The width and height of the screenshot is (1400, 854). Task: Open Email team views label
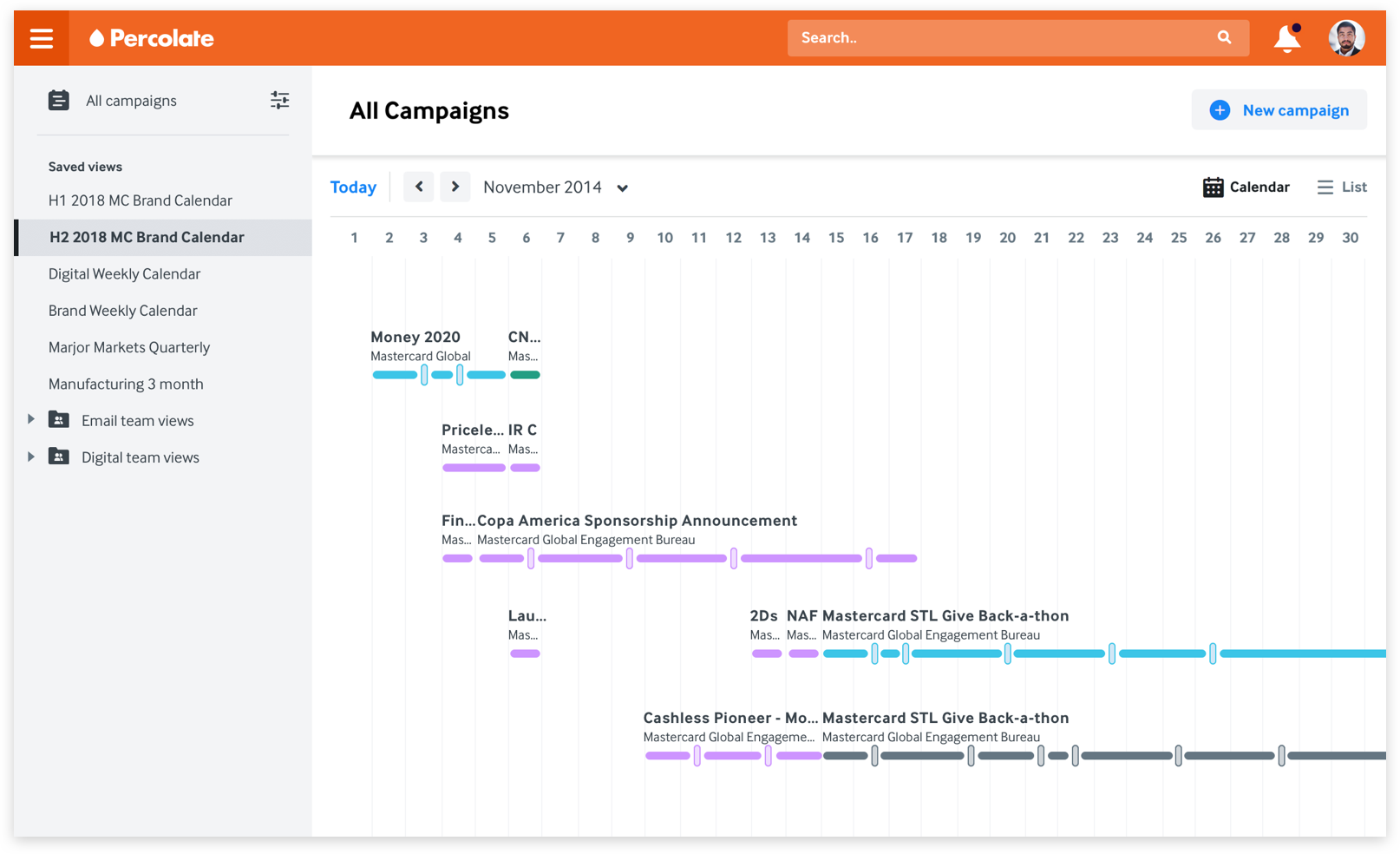pyautogui.click(x=138, y=421)
